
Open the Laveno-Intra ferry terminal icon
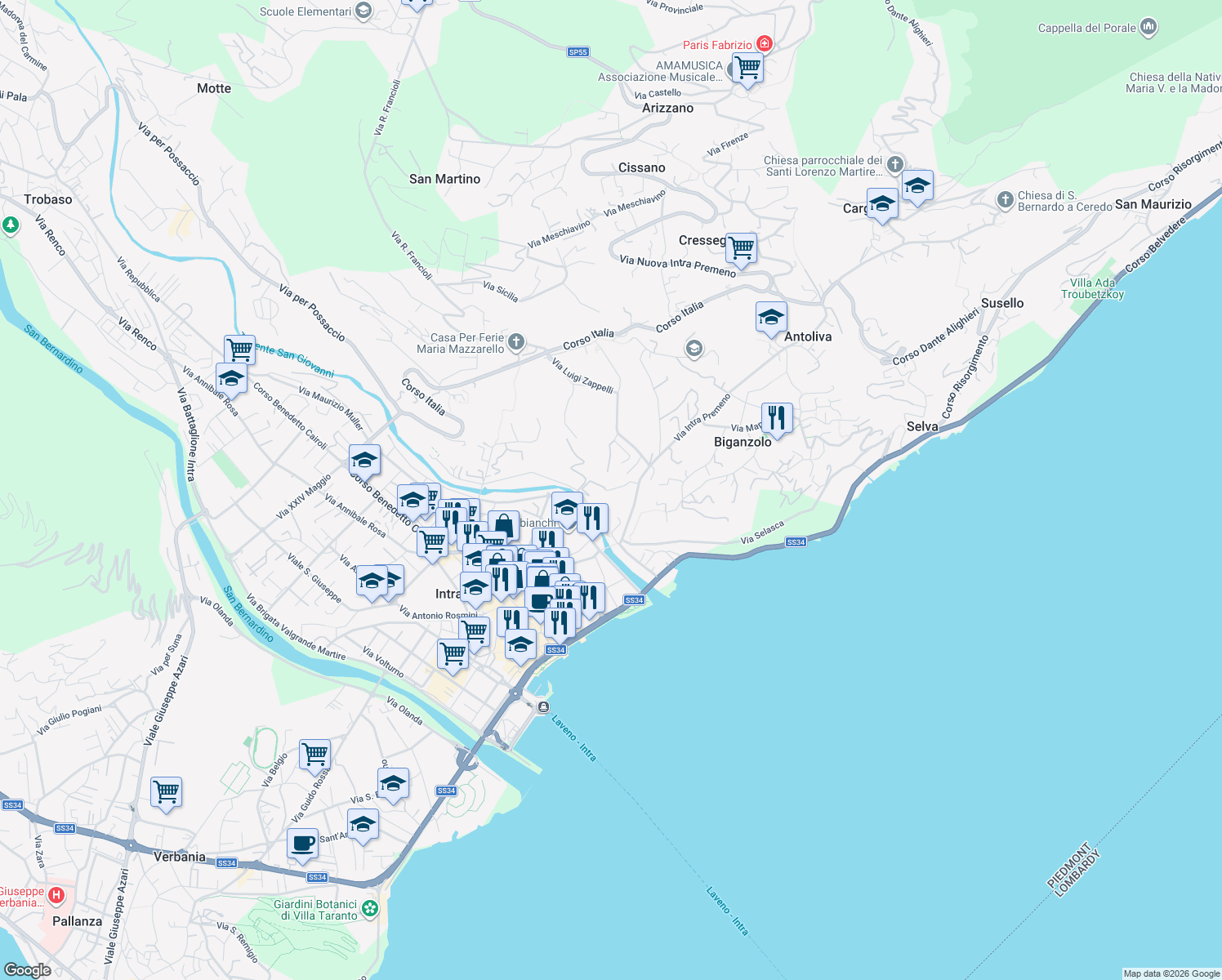(543, 707)
